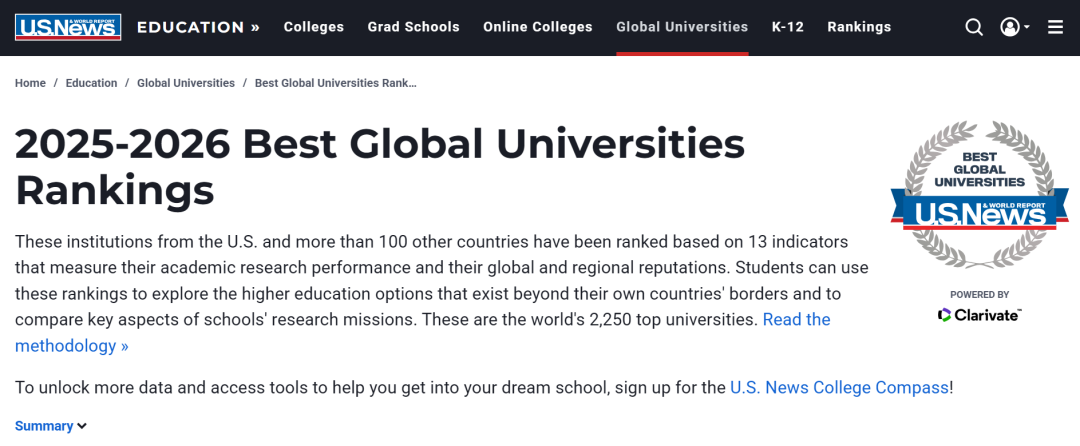1080x446 pixels.
Task: Open the EDUCATION » section menu
Action: point(198,27)
